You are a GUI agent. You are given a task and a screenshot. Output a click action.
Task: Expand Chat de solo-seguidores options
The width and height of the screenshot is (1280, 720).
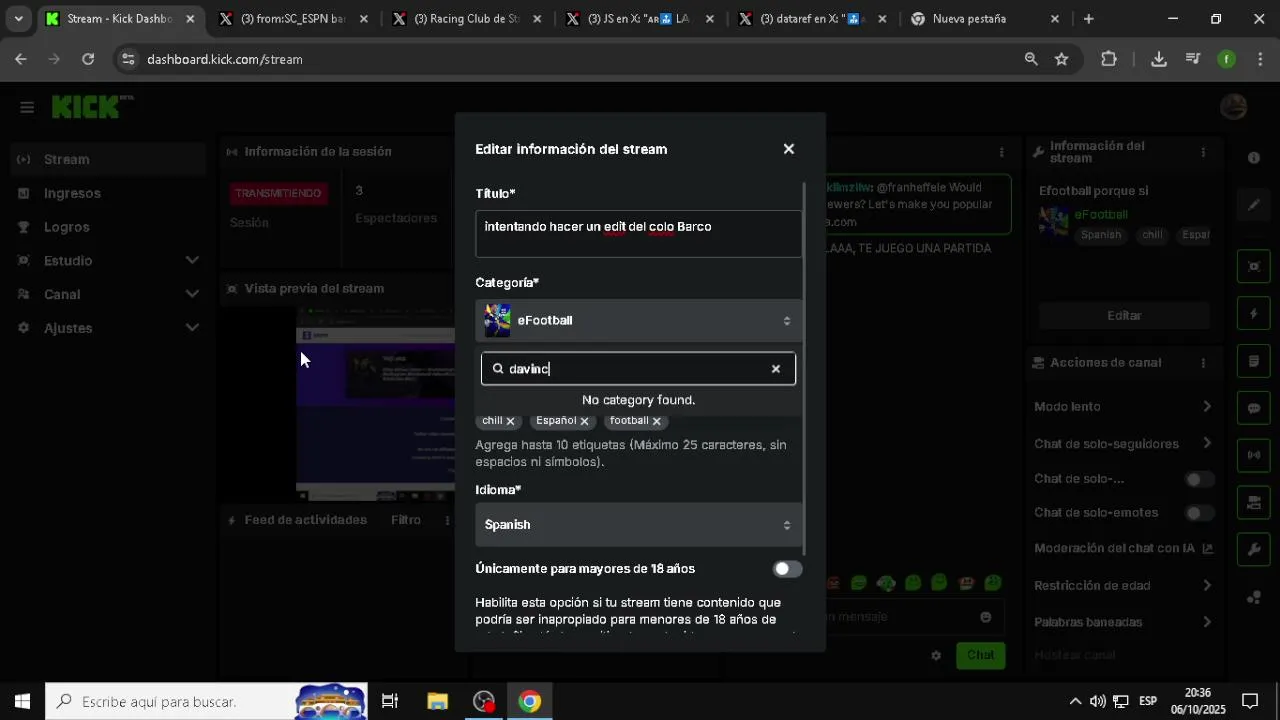1207,443
